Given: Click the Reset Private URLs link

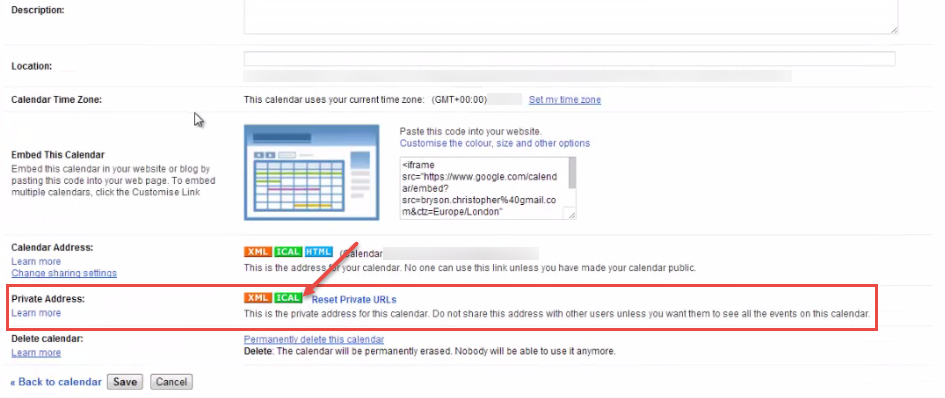Looking at the screenshot, I should point(354,300).
